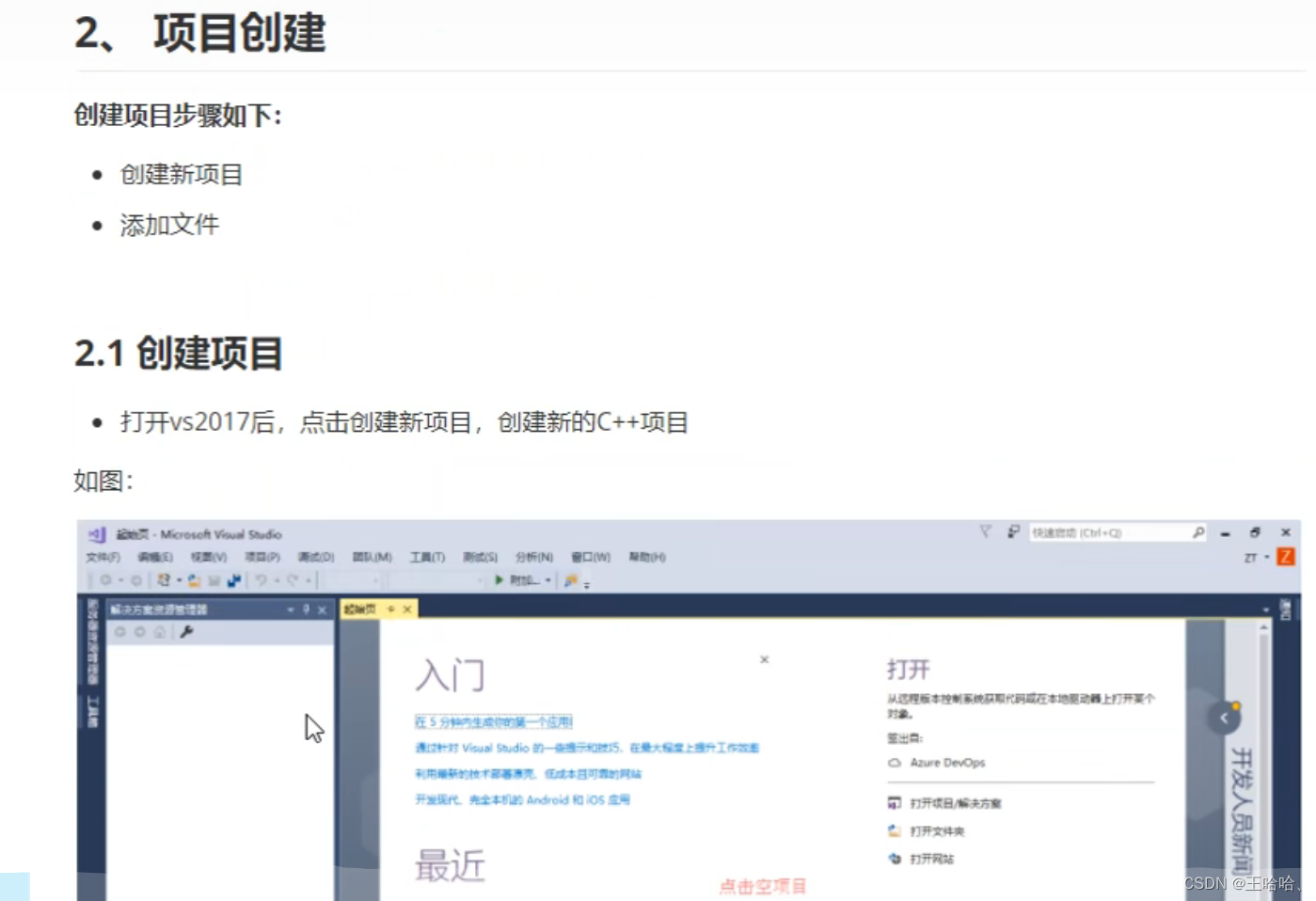Open the 服务器资源管理器 side tab
Image resolution: width=1316 pixels, height=901 pixels.
[92, 641]
